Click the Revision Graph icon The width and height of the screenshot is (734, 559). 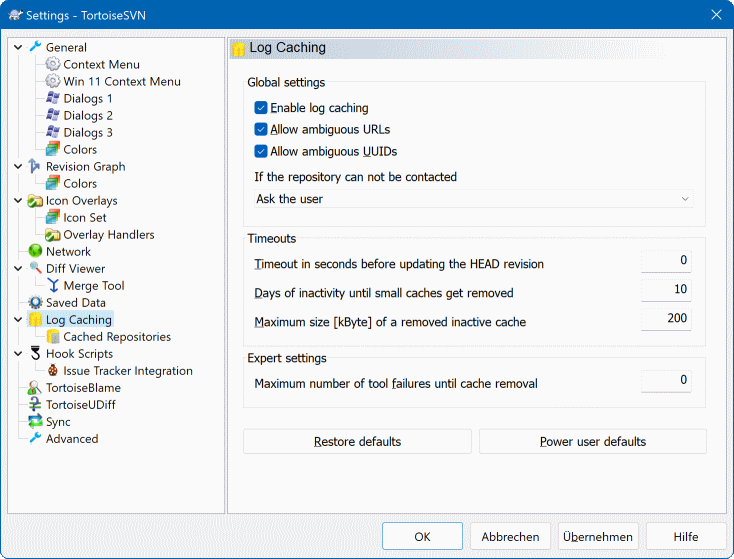pyautogui.click(x=35, y=166)
